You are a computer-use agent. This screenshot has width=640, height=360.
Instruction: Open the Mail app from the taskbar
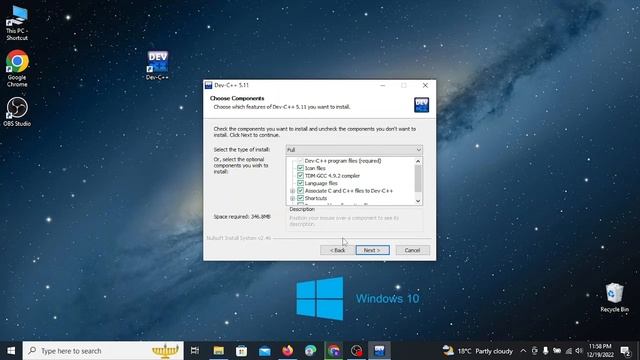(x=264, y=351)
